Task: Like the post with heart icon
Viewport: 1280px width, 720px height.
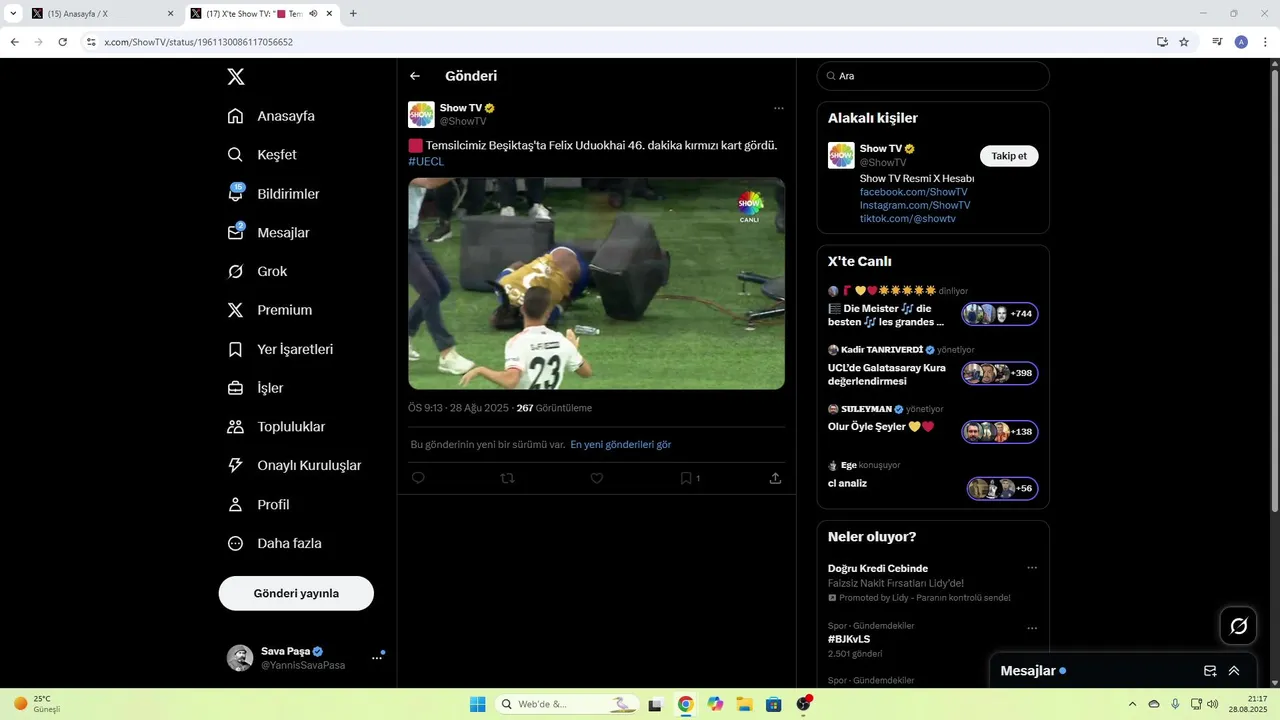Action: pos(597,478)
